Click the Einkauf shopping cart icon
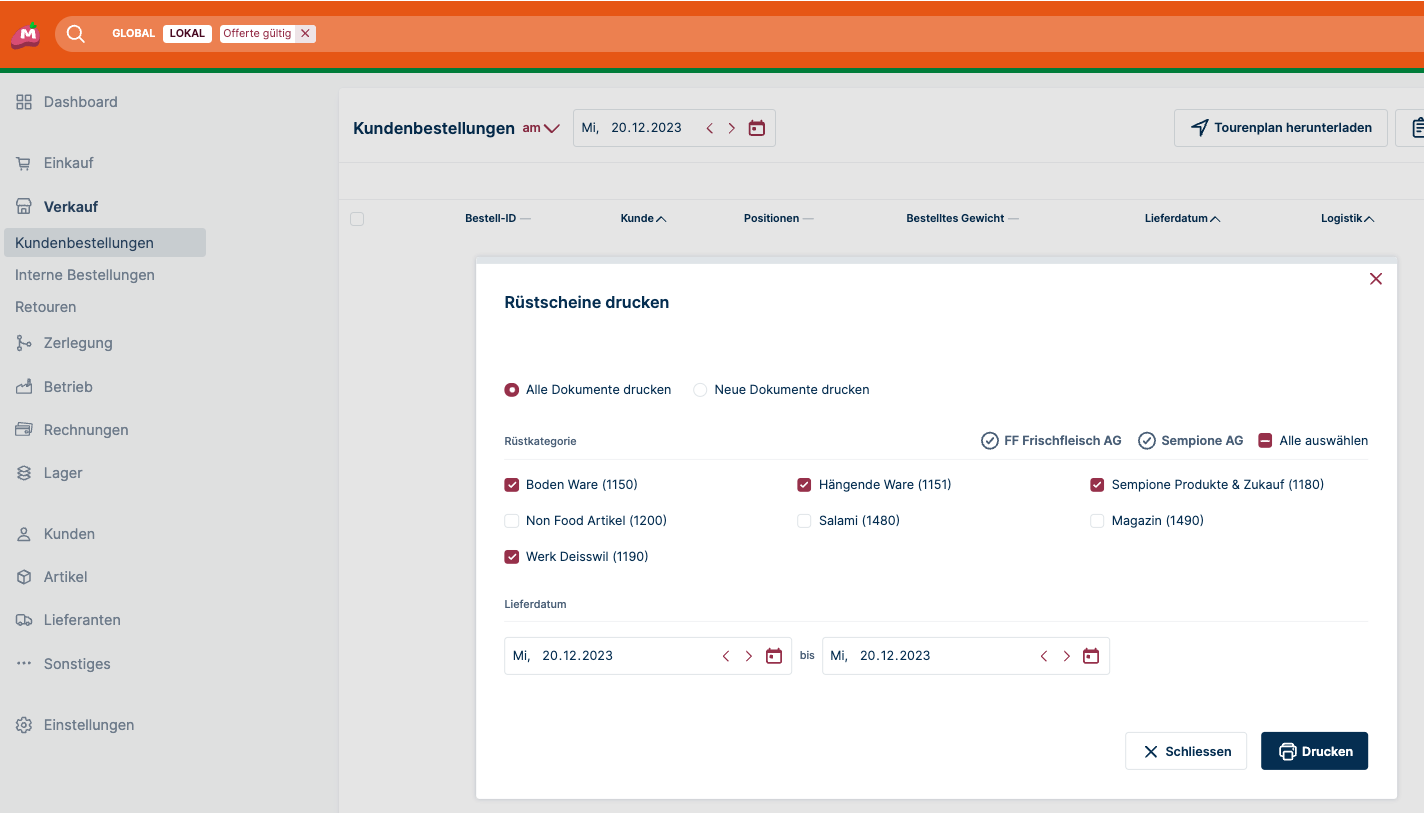1424x813 pixels. tap(24, 163)
